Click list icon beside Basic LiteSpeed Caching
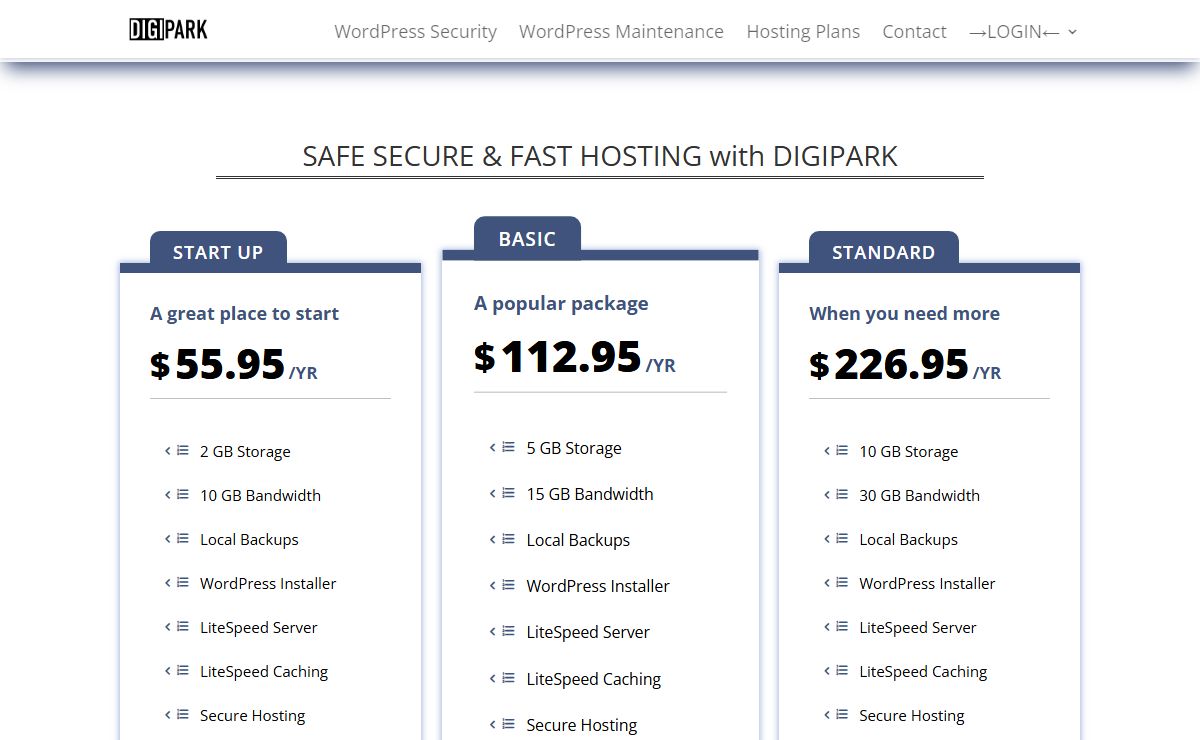1200x740 pixels. [x=502, y=678]
